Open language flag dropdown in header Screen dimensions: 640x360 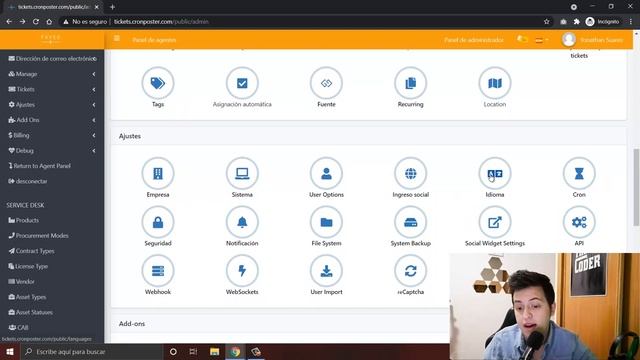[x=542, y=40]
